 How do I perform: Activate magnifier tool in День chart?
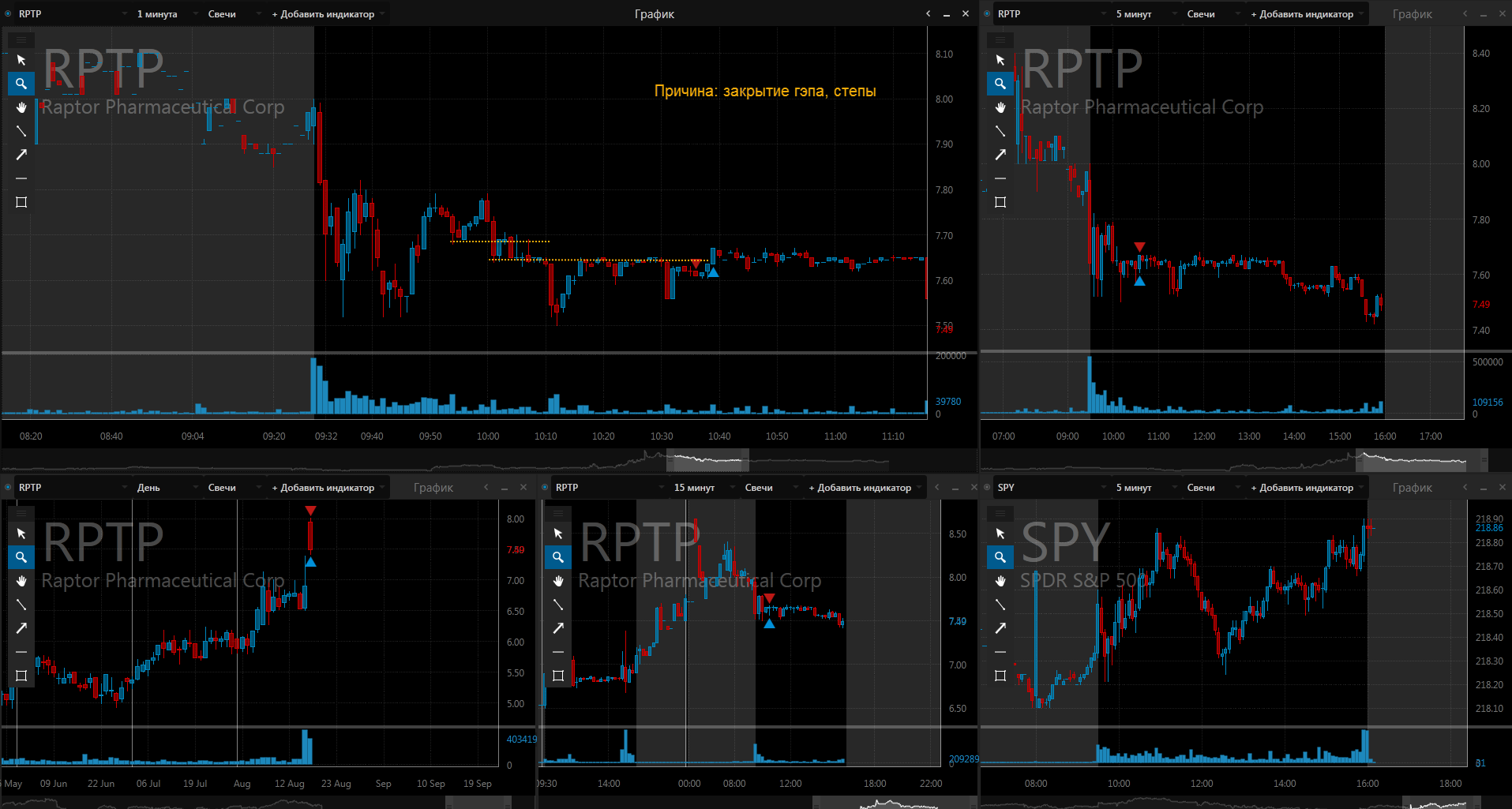point(21,557)
